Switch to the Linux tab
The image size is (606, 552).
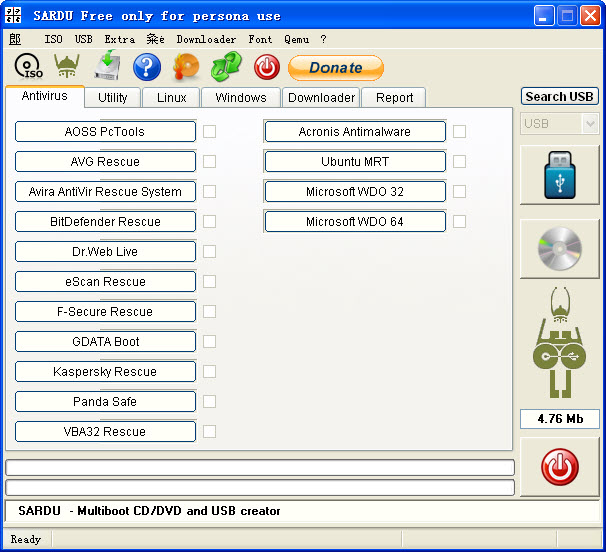pos(171,98)
